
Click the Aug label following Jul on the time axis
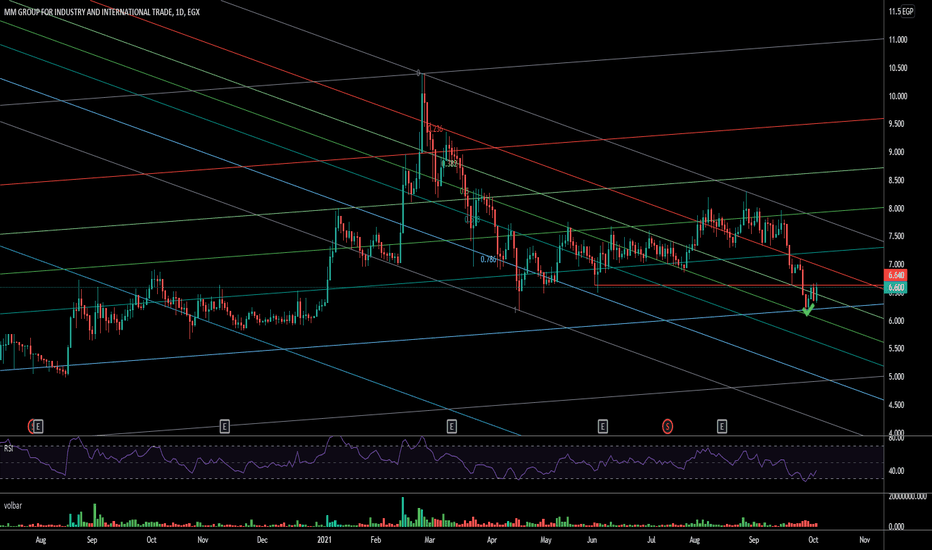[694, 540]
